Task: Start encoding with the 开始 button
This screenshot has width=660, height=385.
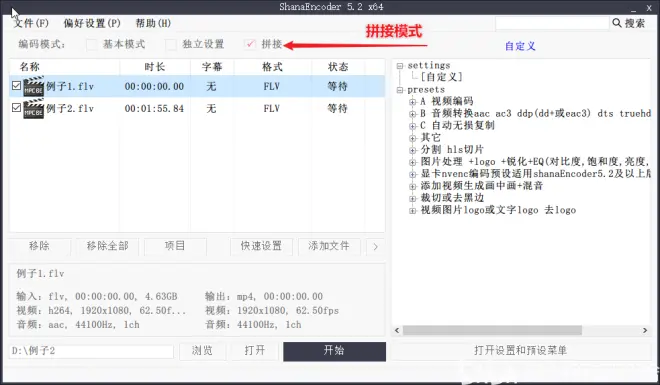Action: pos(334,351)
